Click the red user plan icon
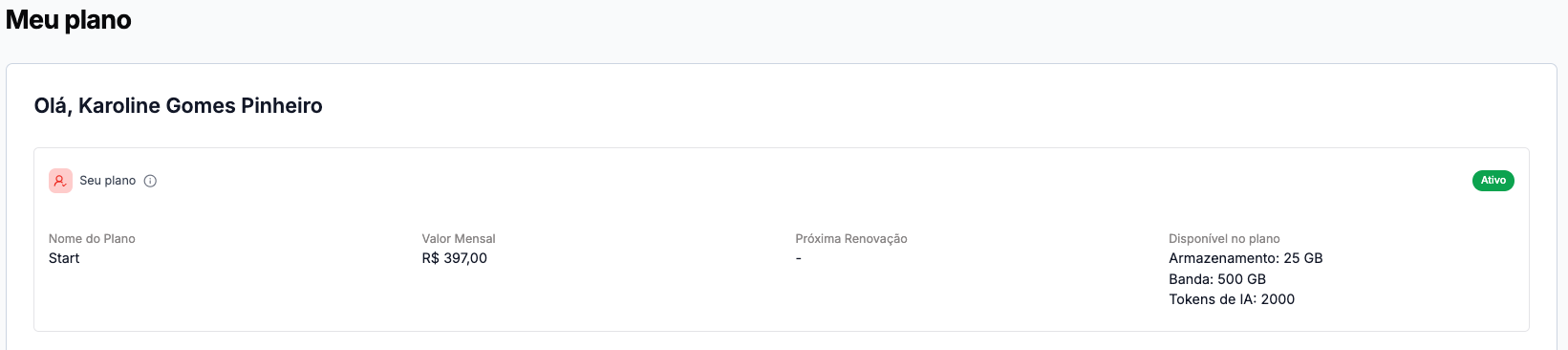 [60, 181]
